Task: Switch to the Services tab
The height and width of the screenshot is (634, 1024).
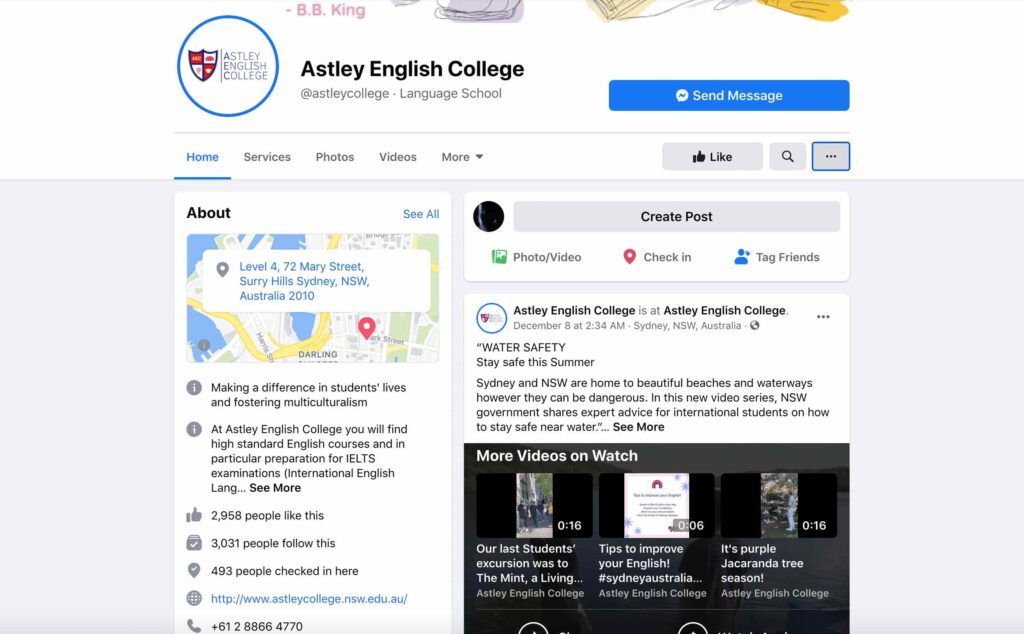Action: pyautogui.click(x=267, y=157)
